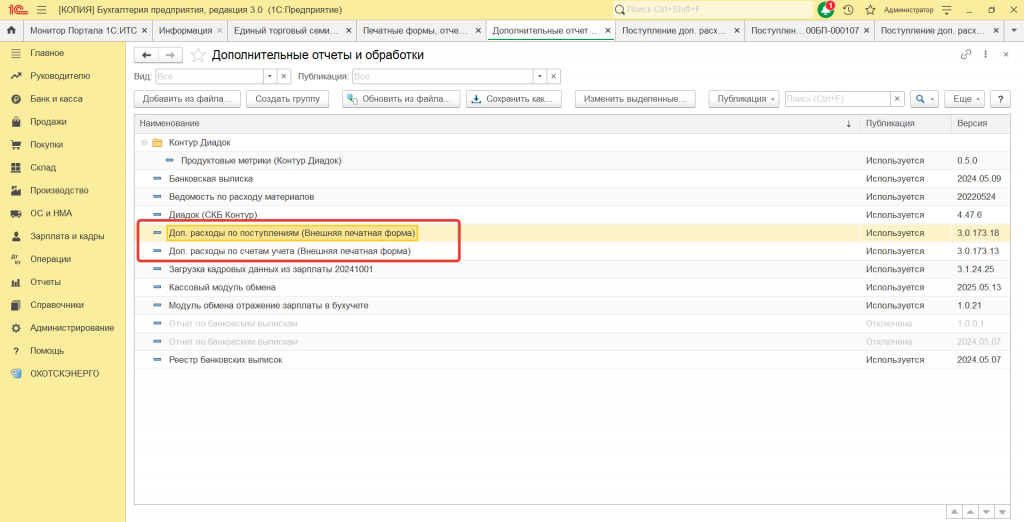Go back with the left arrow button

pos(146,56)
